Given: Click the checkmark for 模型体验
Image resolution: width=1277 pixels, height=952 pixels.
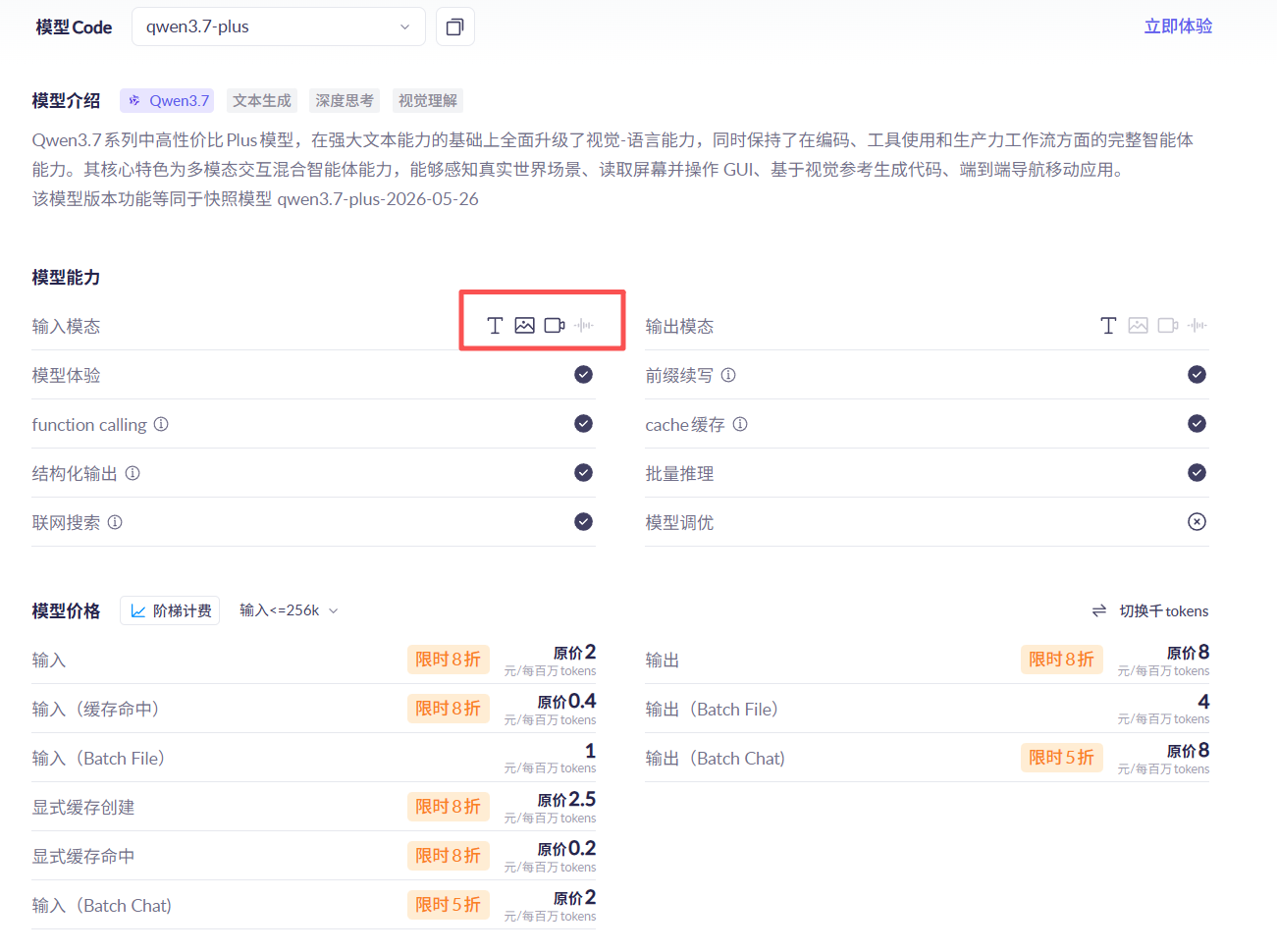Looking at the screenshot, I should tap(584, 375).
